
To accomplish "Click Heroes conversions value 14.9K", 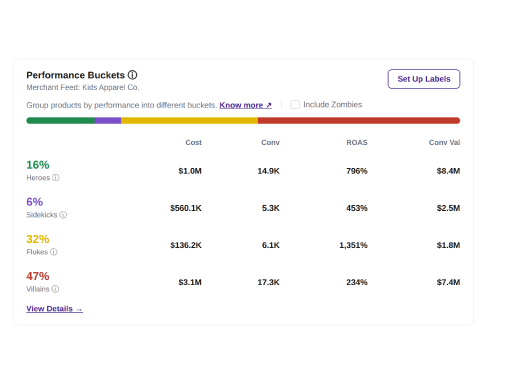I will 268,171.
